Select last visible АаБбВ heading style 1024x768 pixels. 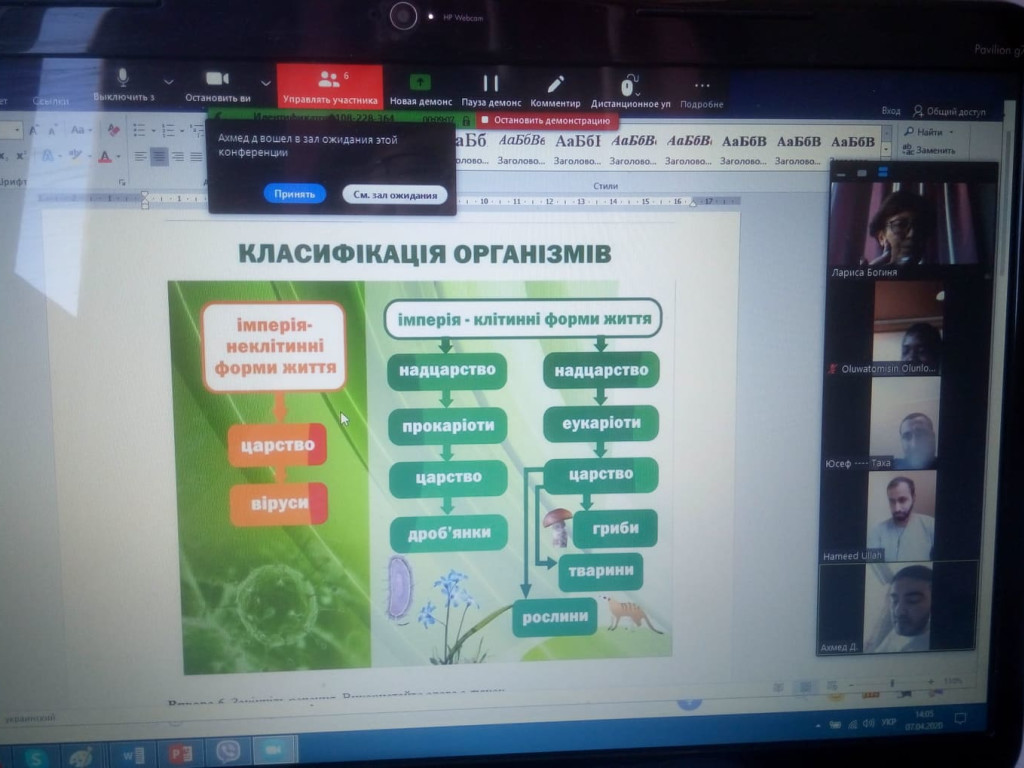click(852, 142)
